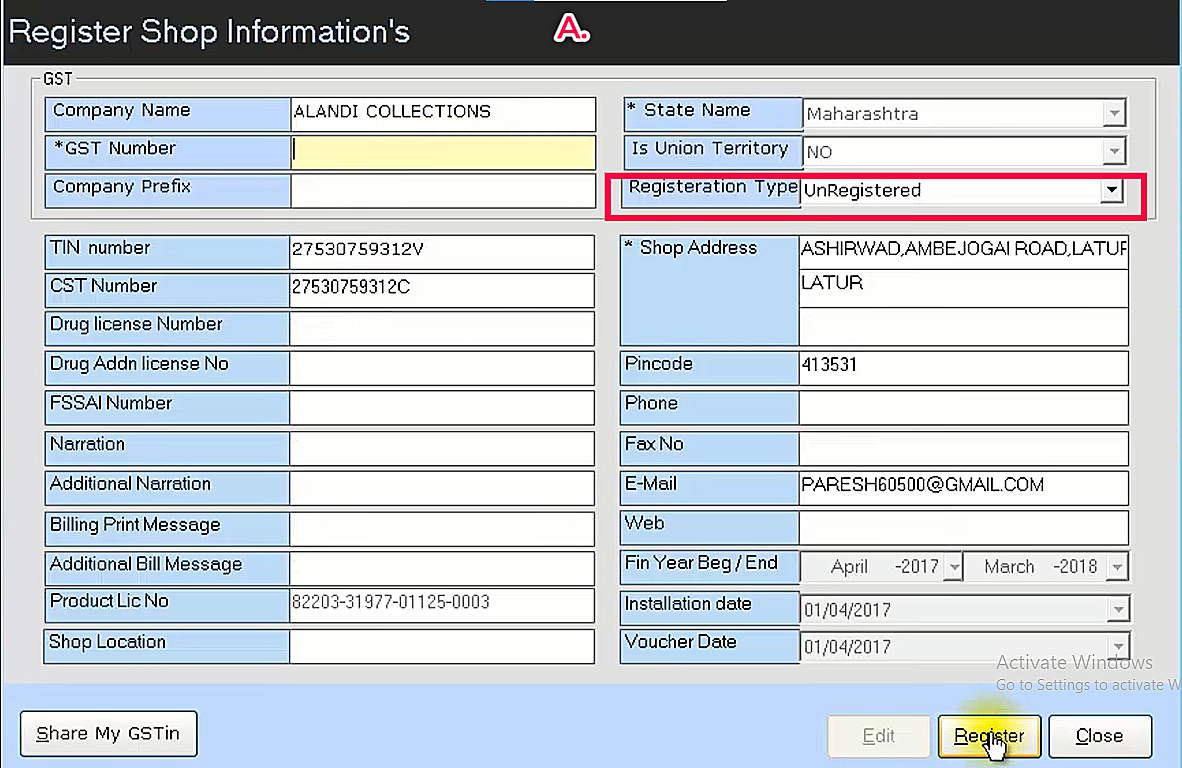Click the CST Number field
This screenshot has width=1182, height=768.
pos(442,290)
